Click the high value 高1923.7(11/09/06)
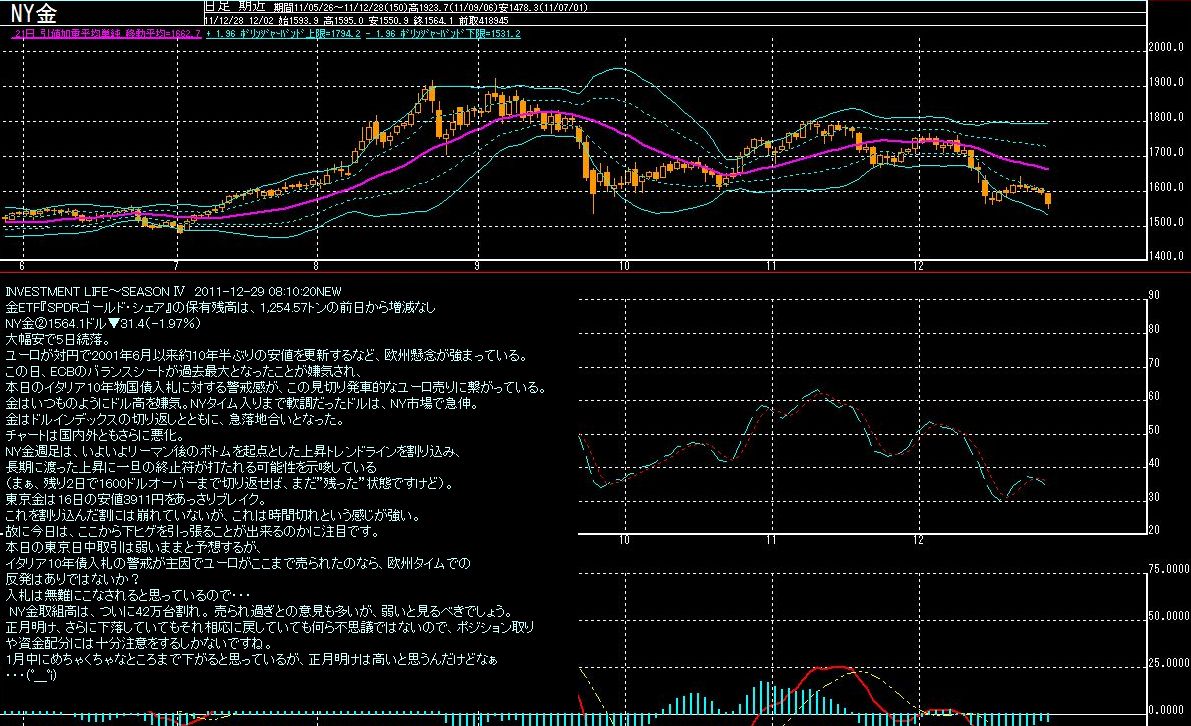 (x=453, y=8)
